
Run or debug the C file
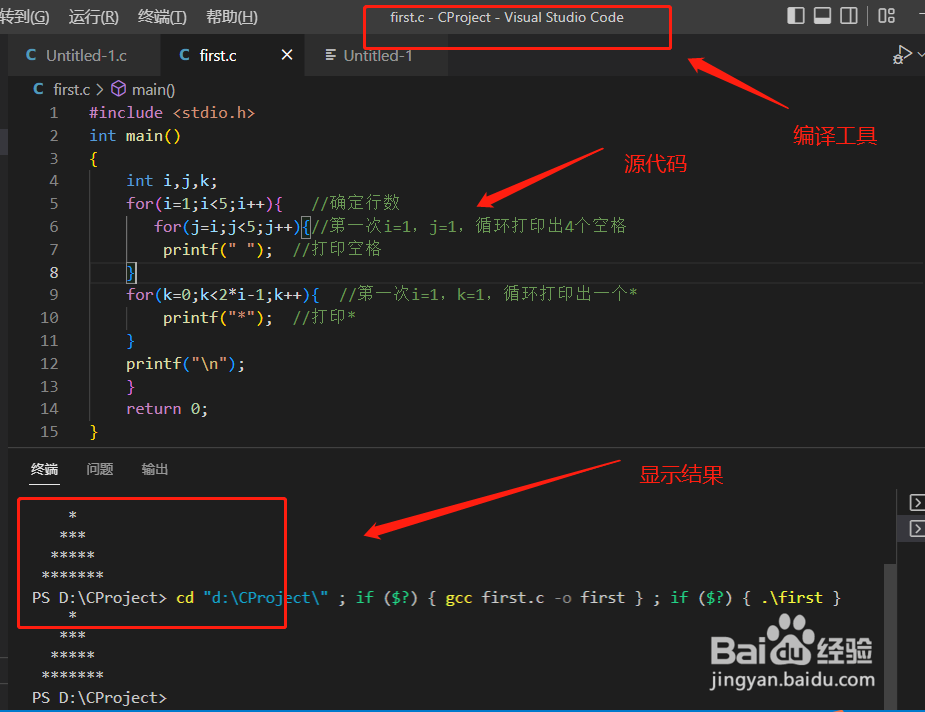901,55
